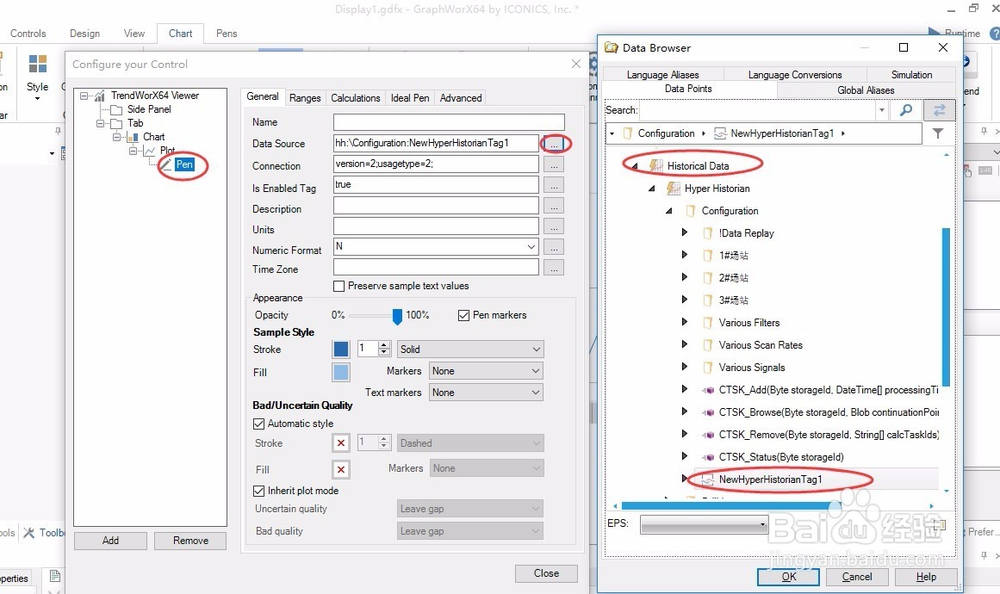
Task: Click the Style gallery icon in ribbon
Action: coord(38,64)
